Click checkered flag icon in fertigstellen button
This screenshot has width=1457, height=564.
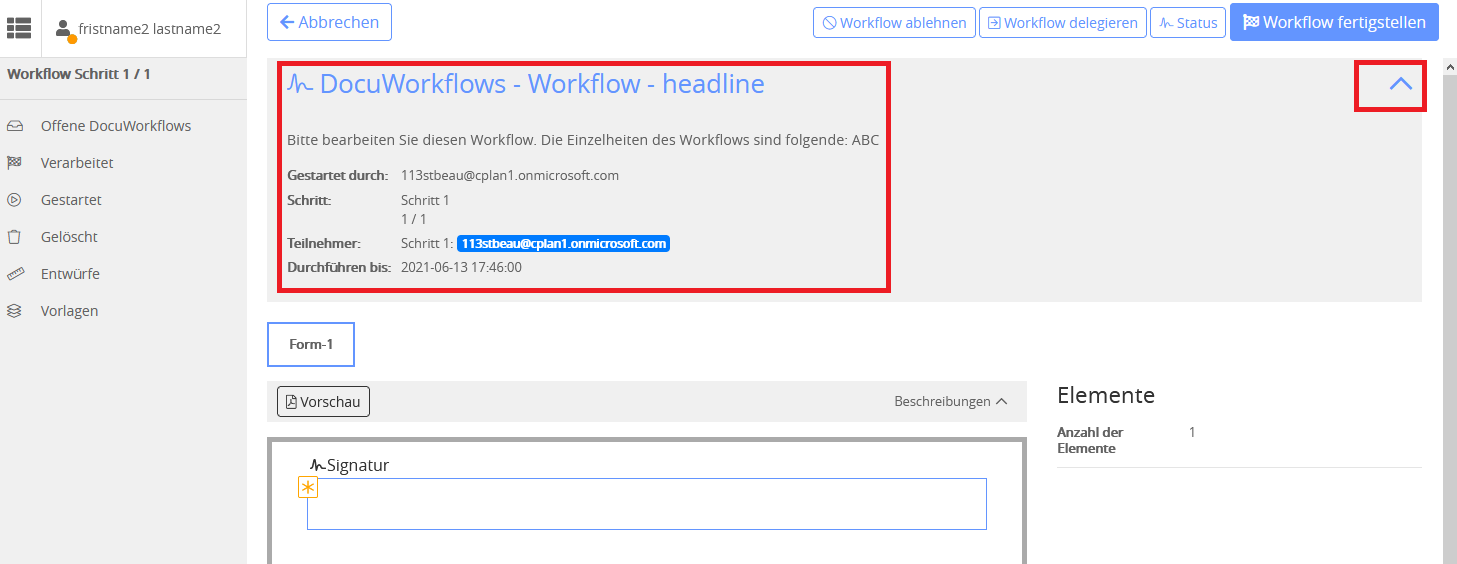pos(1251,22)
